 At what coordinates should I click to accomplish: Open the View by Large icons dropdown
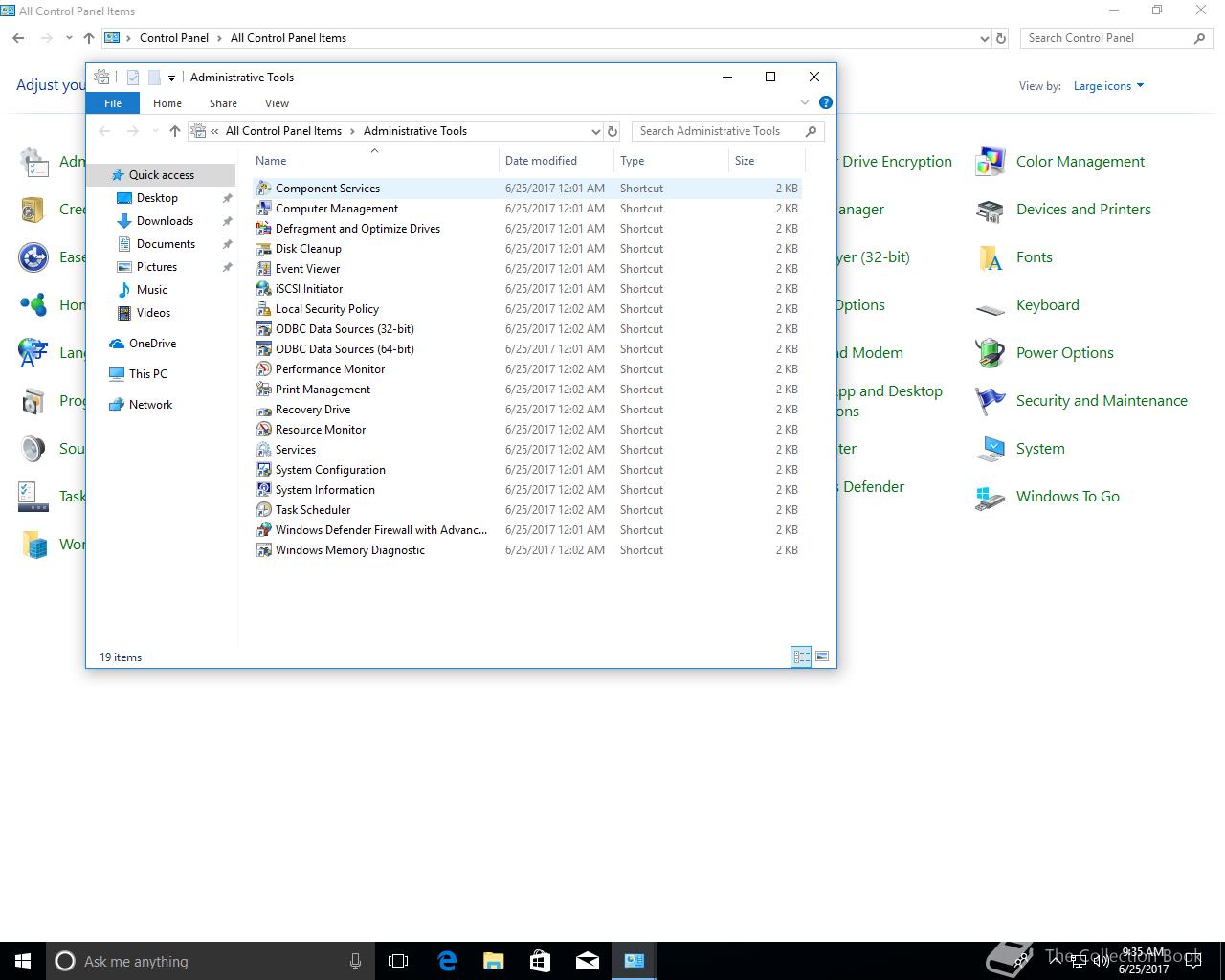1108,86
